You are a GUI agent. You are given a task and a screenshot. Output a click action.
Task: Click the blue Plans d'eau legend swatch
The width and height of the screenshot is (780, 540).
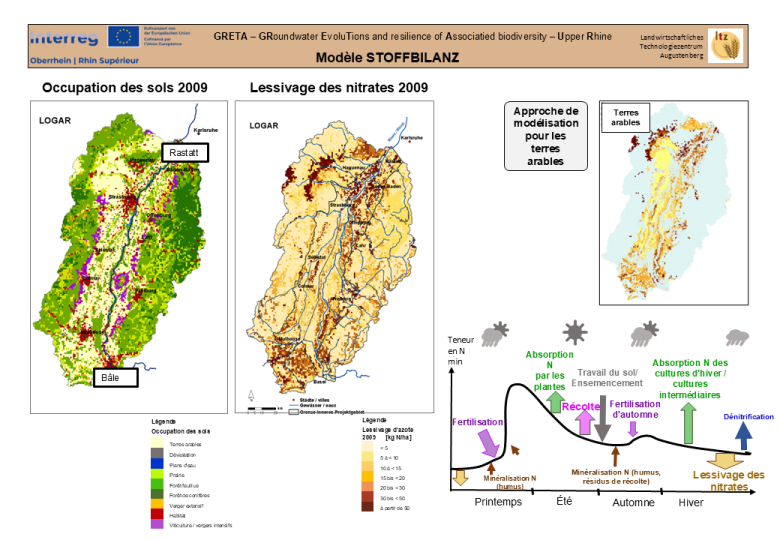[157, 463]
